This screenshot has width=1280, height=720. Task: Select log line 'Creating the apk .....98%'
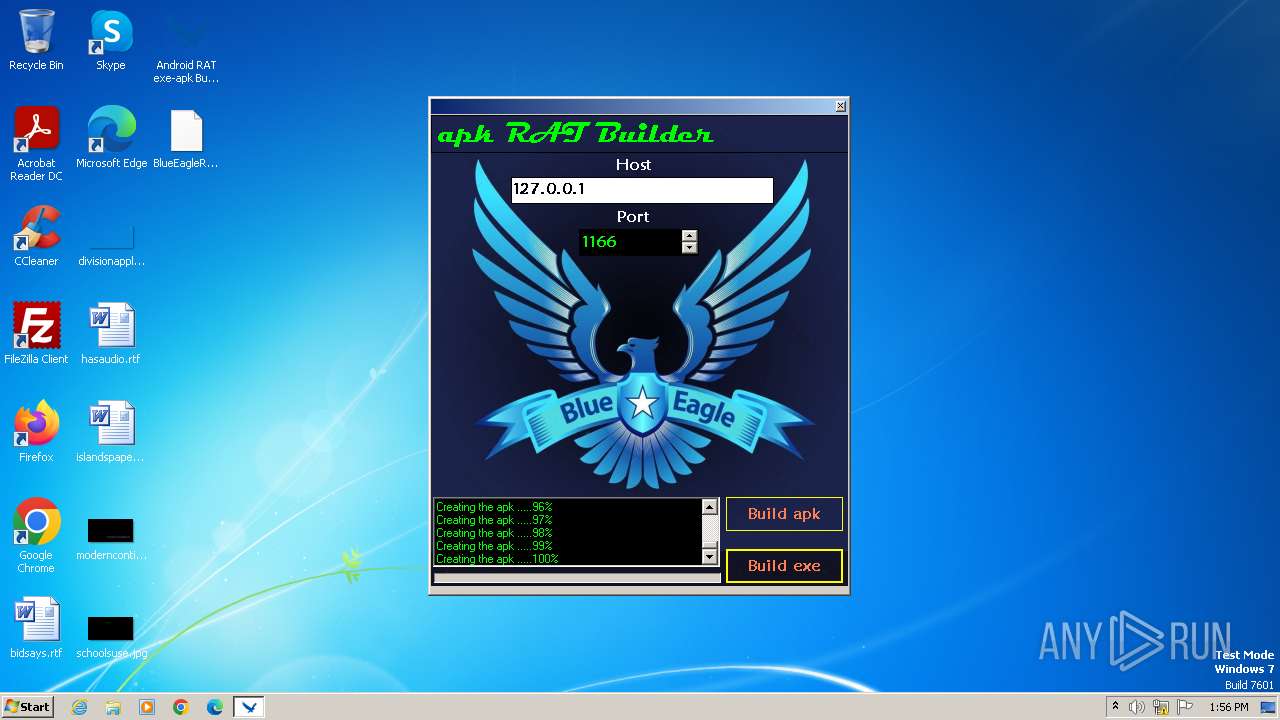(x=494, y=533)
